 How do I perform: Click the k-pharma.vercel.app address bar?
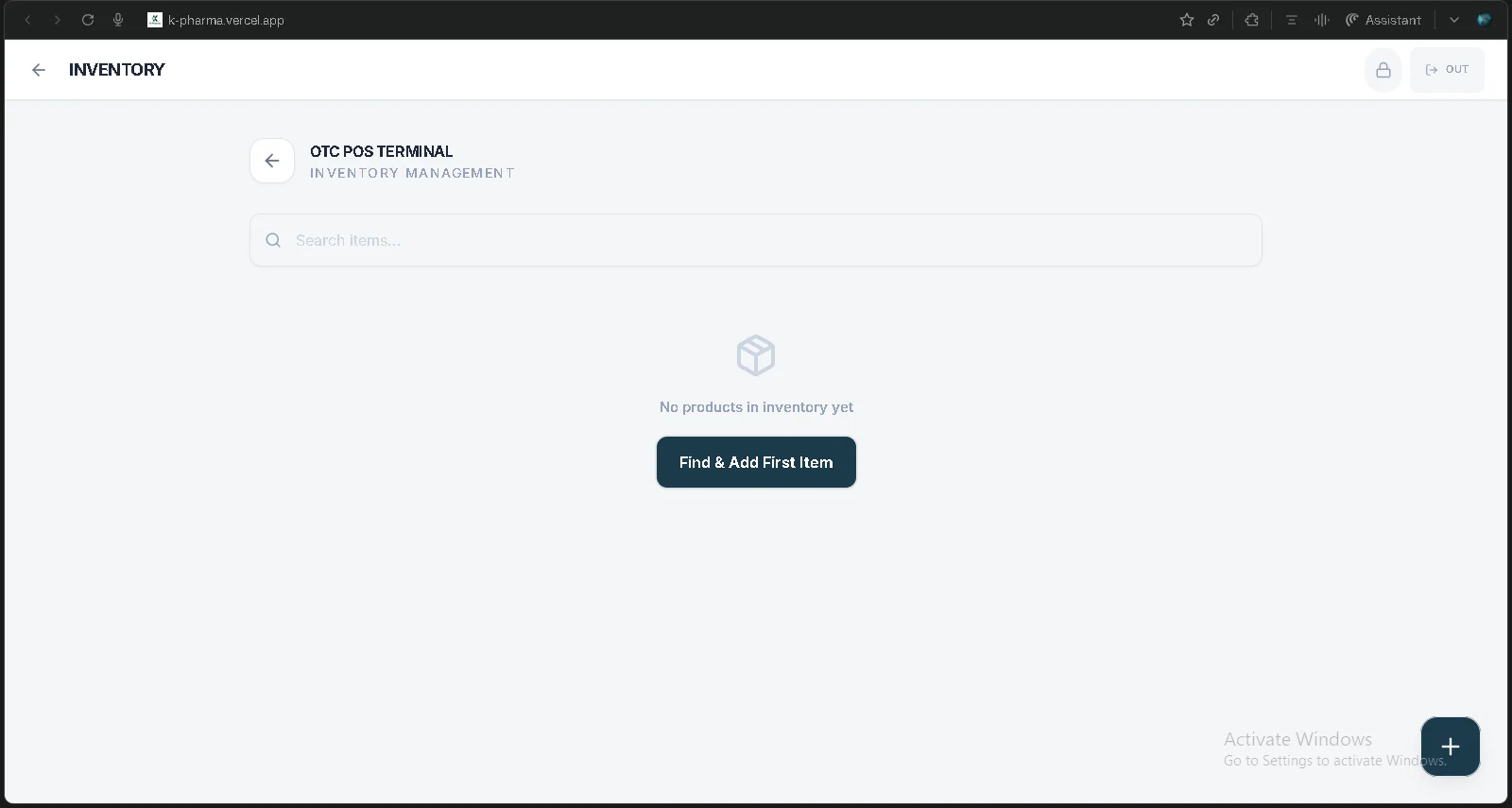coord(226,20)
